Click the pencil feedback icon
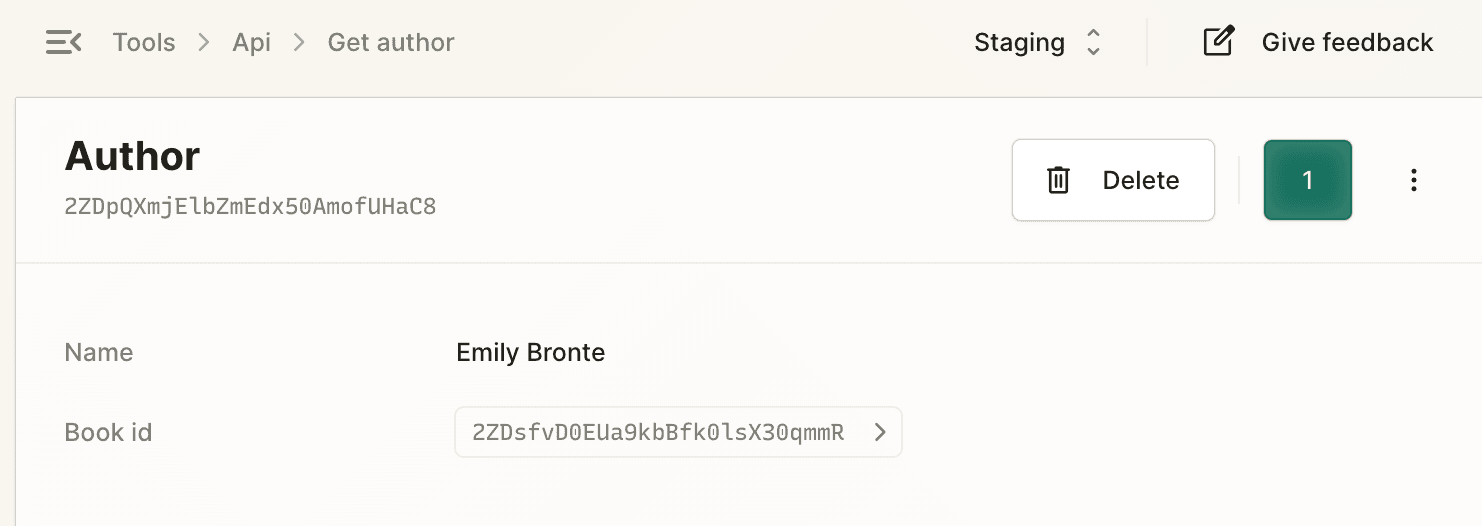 (x=1218, y=42)
